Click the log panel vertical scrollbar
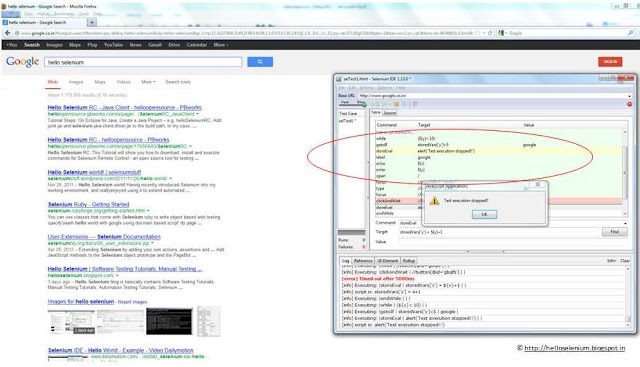This screenshot has height=367, width=640. (x=628, y=297)
